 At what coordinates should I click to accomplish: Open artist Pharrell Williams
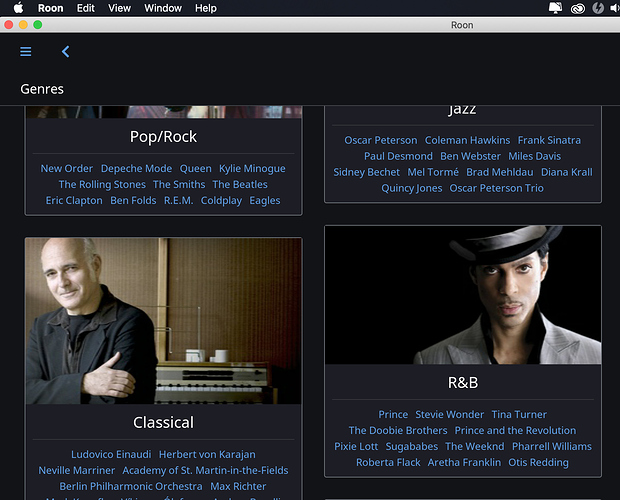(x=552, y=447)
